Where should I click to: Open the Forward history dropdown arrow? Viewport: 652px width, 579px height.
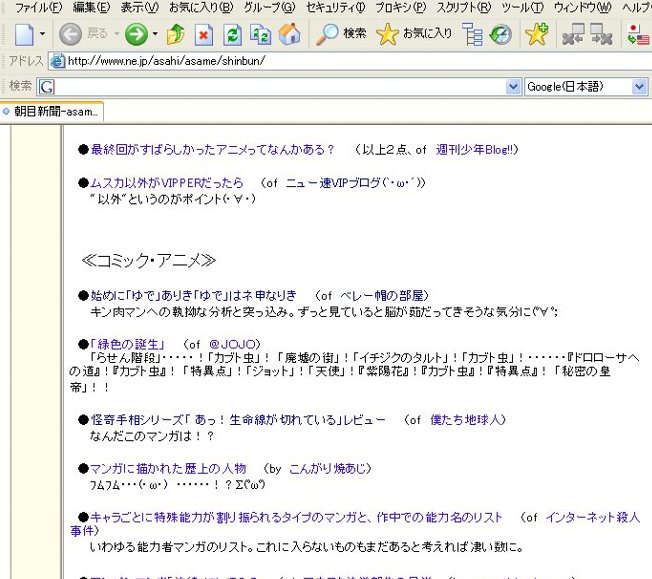(x=155, y=33)
